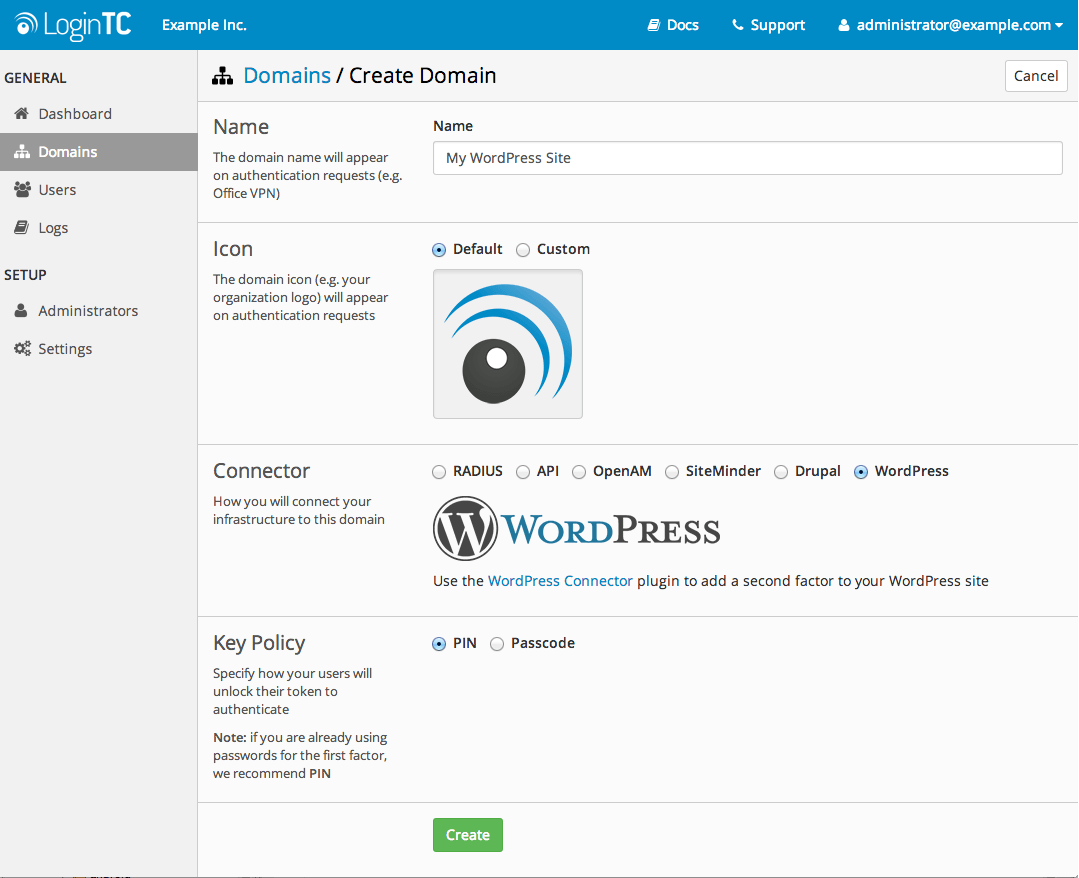The image size is (1079, 878).
Task: Follow the Domains breadcrumb link
Action: click(287, 76)
